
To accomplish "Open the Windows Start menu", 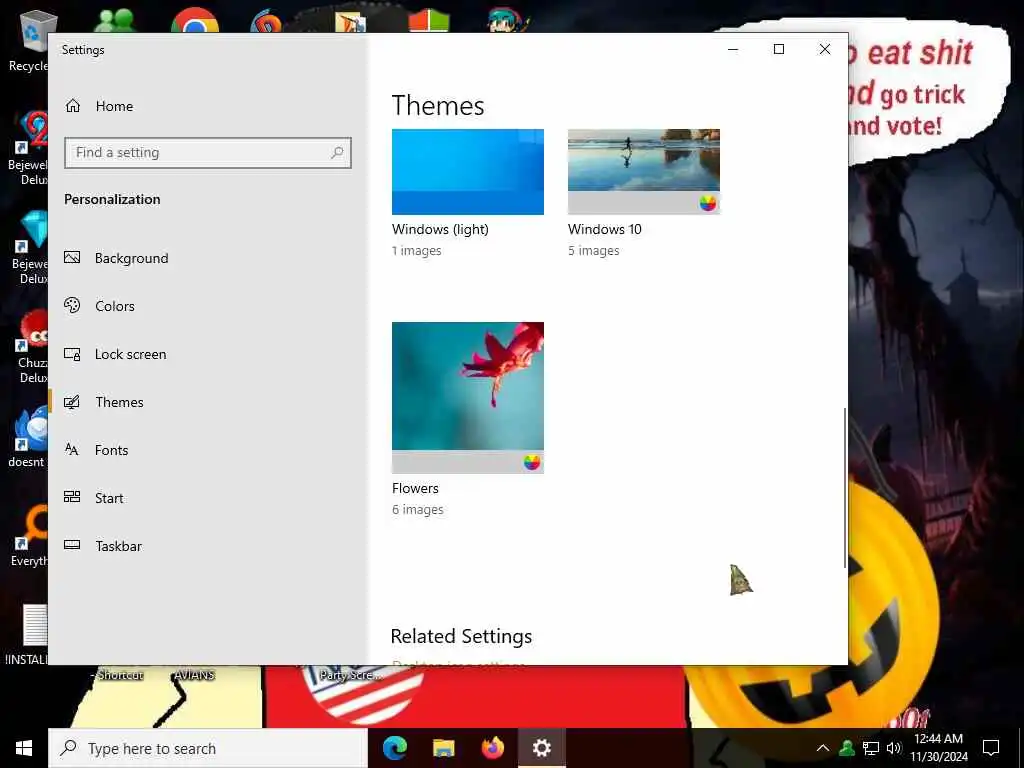I will coord(24,748).
